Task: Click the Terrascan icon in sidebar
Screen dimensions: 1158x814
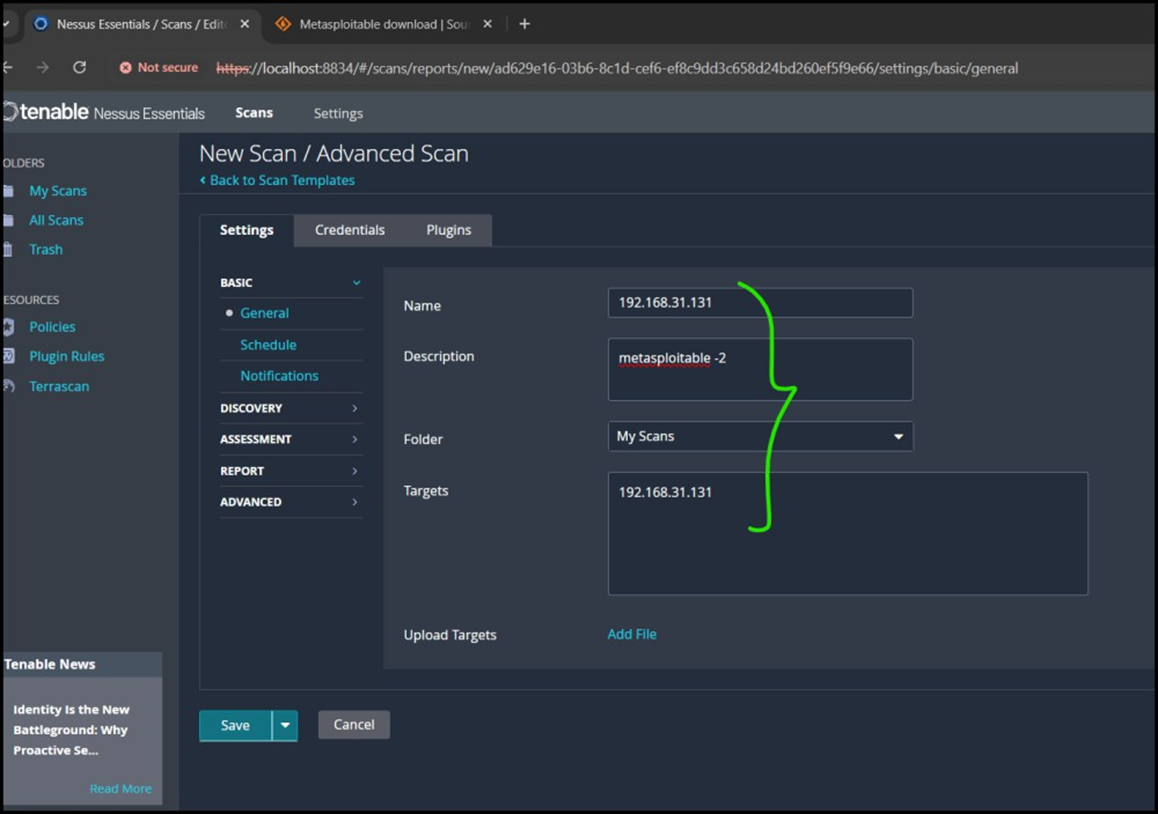Action: pos(8,386)
